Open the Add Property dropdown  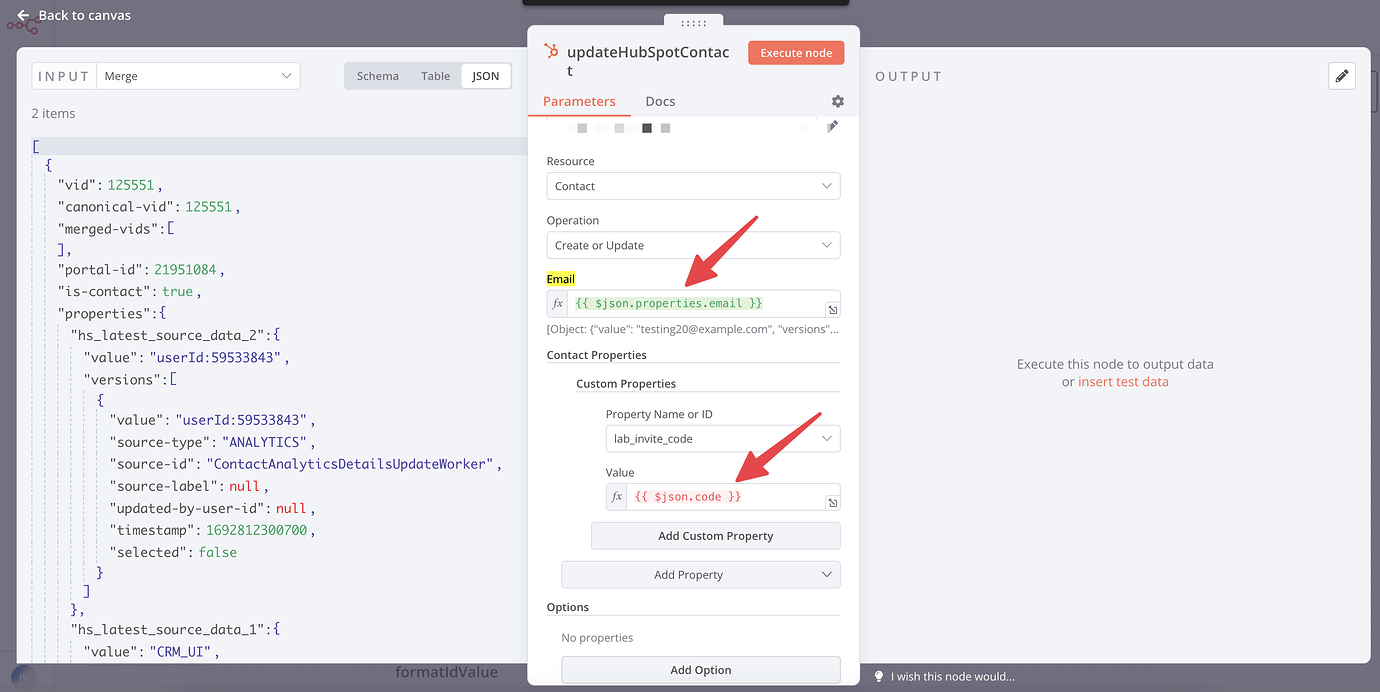click(700, 574)
